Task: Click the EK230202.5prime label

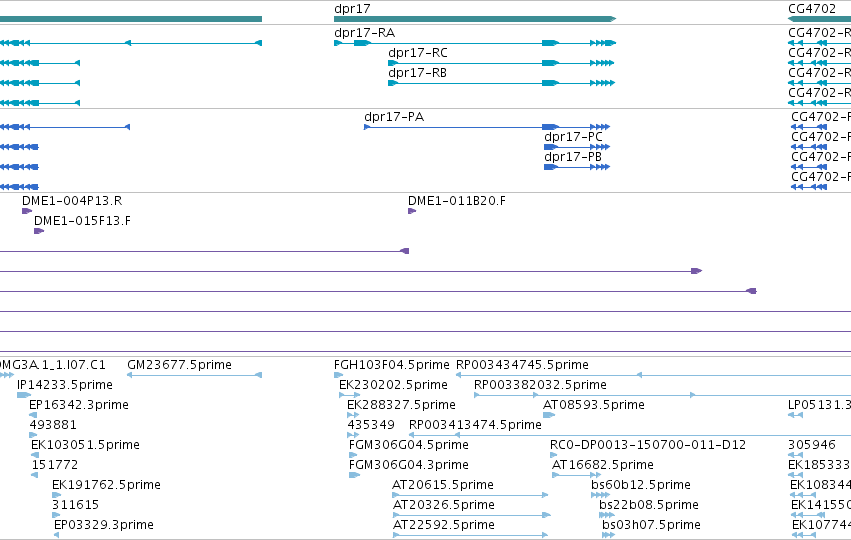Action: tap(393, 385)
